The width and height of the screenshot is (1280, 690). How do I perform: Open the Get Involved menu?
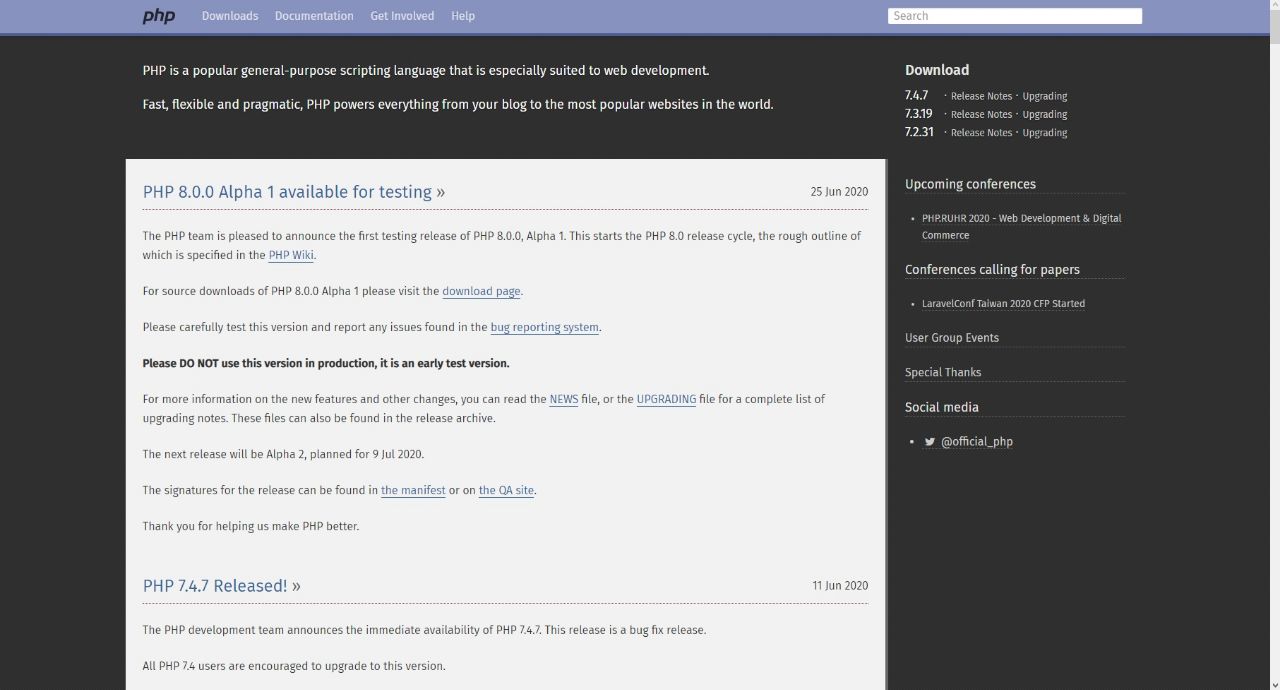[x=402, y=16]
